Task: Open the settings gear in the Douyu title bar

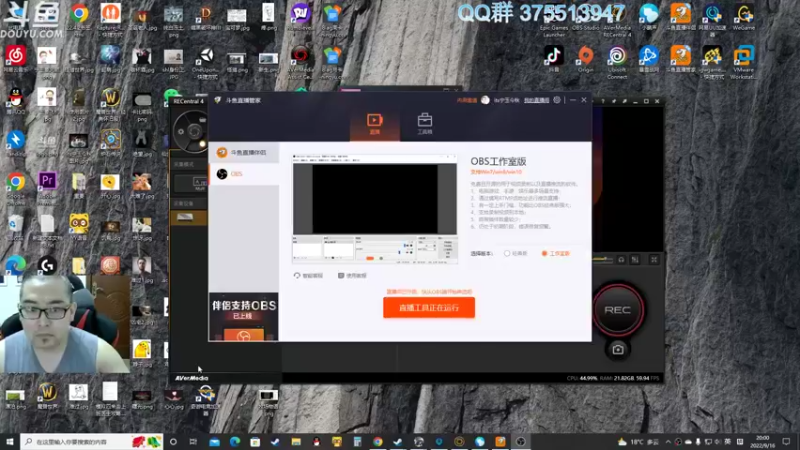Action: 557,100
